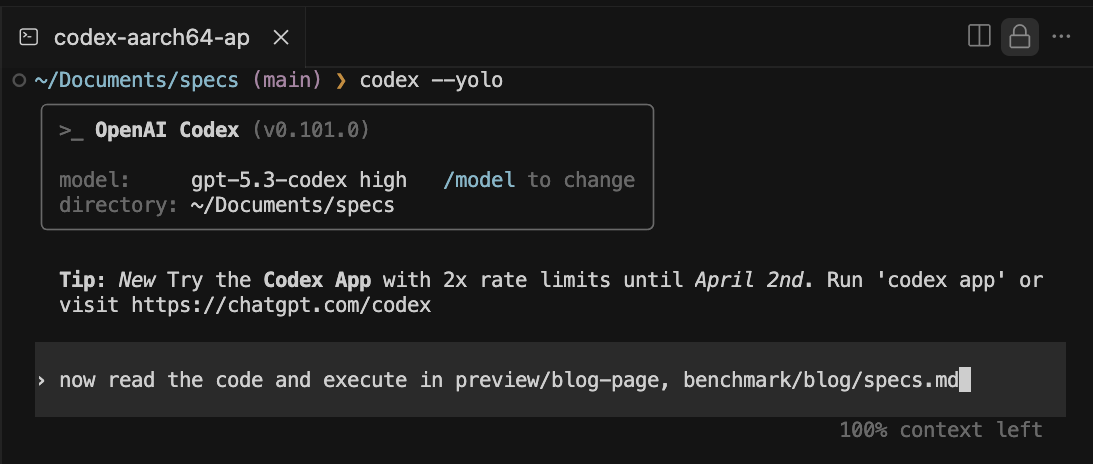Click the directory value ~/Documents/specs in the box
The width and height of the screenshot is (1093, 464).
point(292,205)
